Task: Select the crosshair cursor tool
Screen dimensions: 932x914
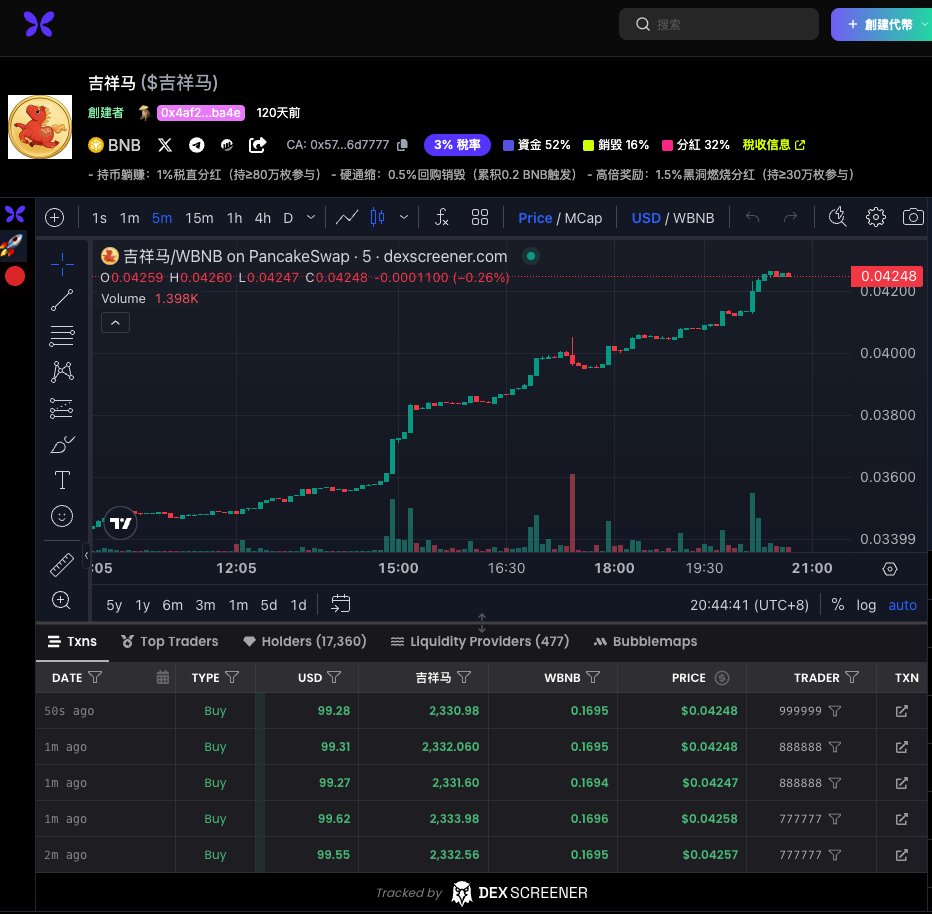Action: (62, 264)
